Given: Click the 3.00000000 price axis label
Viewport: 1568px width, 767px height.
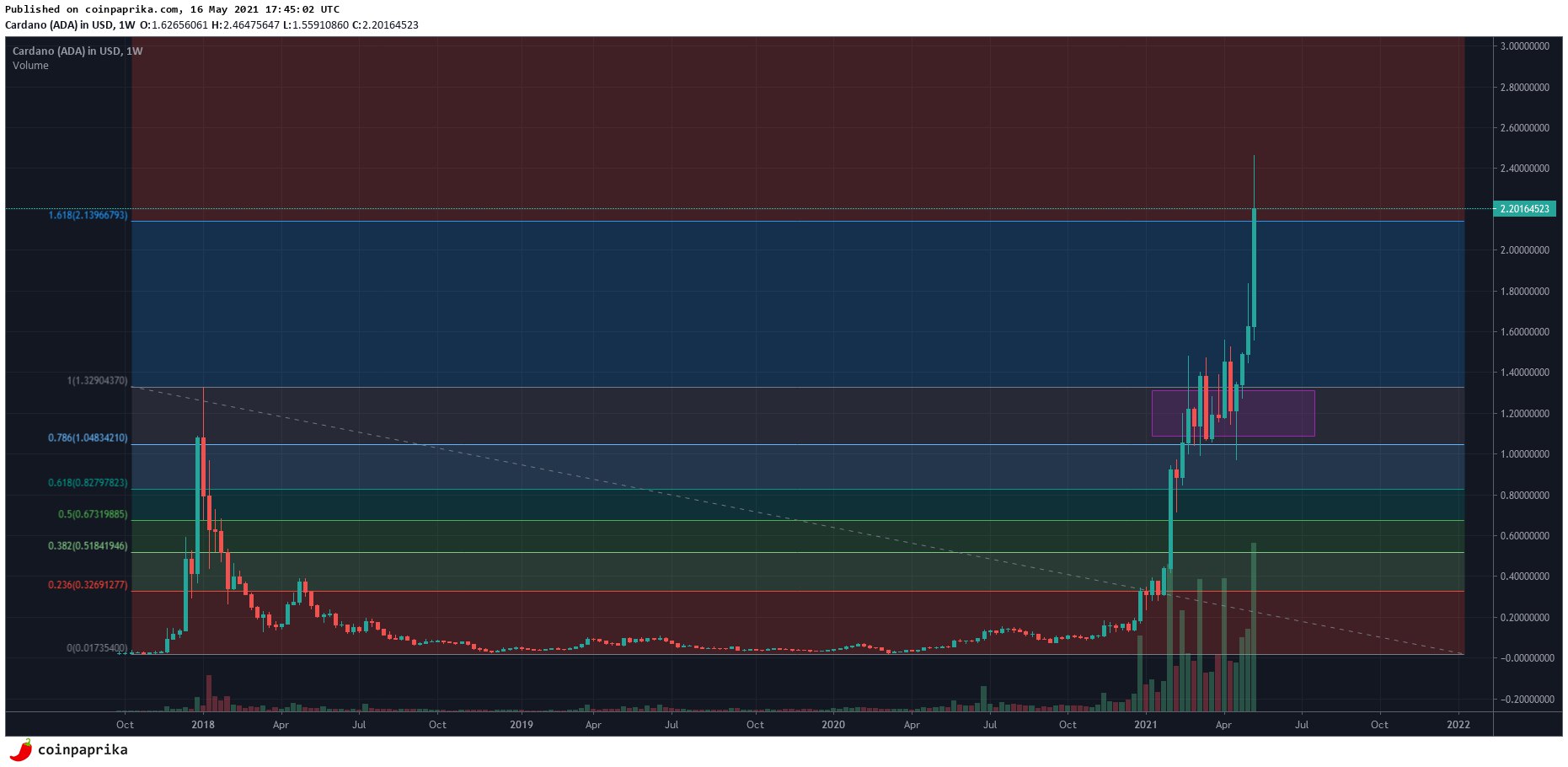Looking at the screenshot, I should click(x=1524, y=46).
